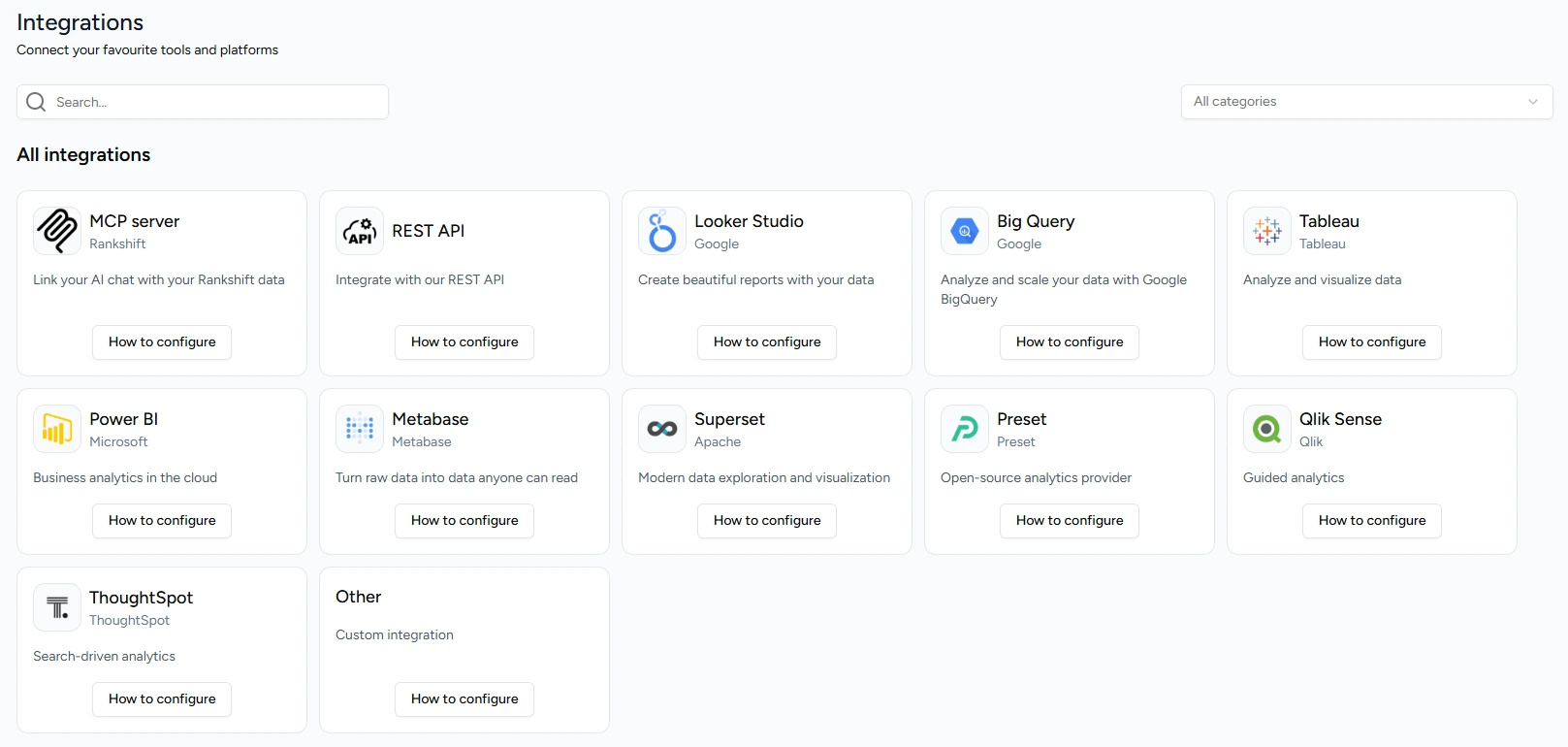This screenshot has width=1568, height=747.
Task: Click the Tableau logo icon
Action: [x=1267, y=231]
